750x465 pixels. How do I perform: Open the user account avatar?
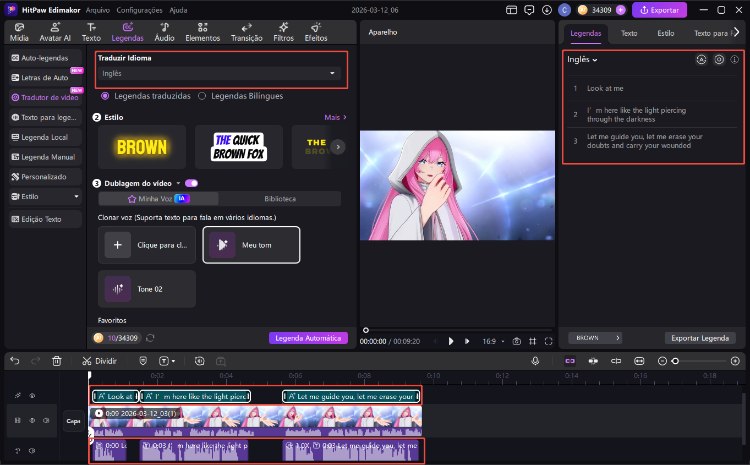click(564, 10)
